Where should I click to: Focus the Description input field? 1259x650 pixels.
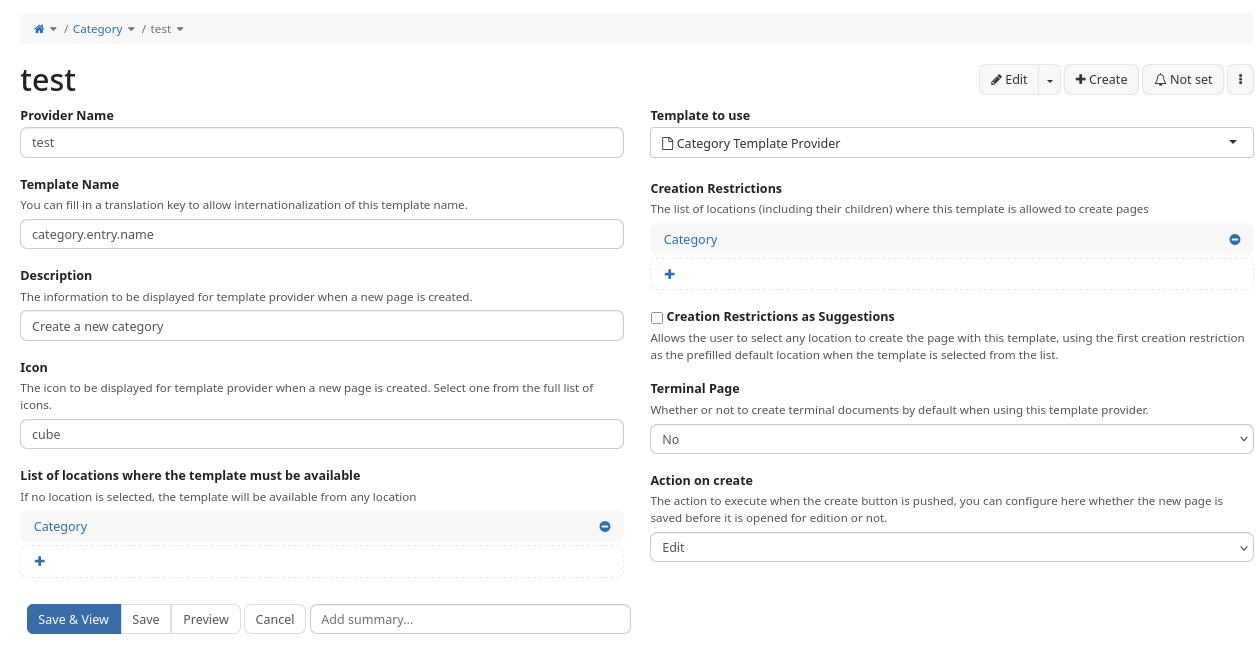pos(322,326)
